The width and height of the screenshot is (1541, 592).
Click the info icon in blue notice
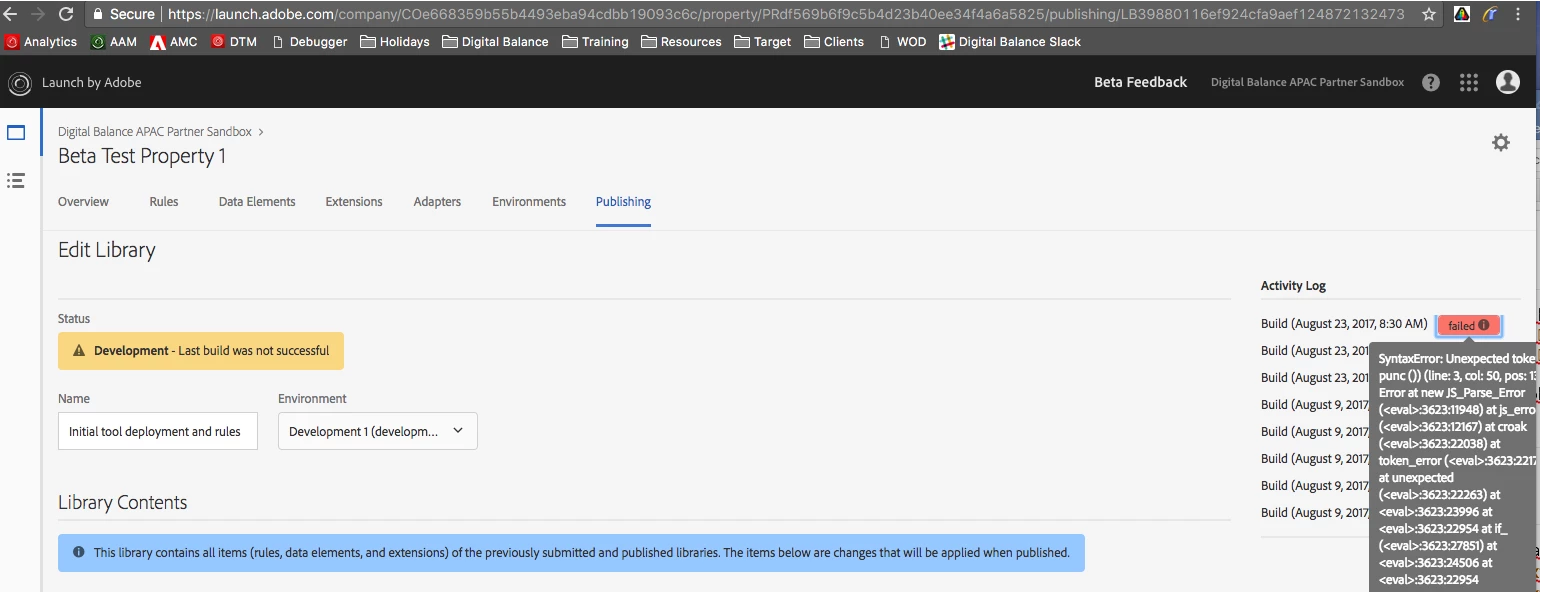click(x=79, y=552)
